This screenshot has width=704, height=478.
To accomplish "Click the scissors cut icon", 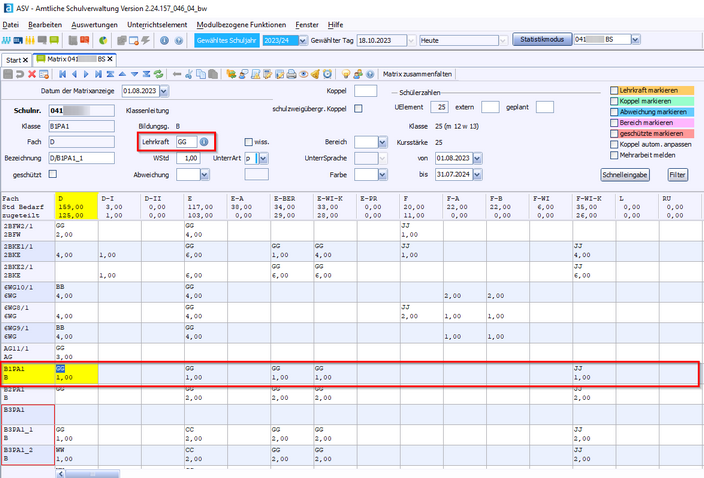I will [189, 75].
